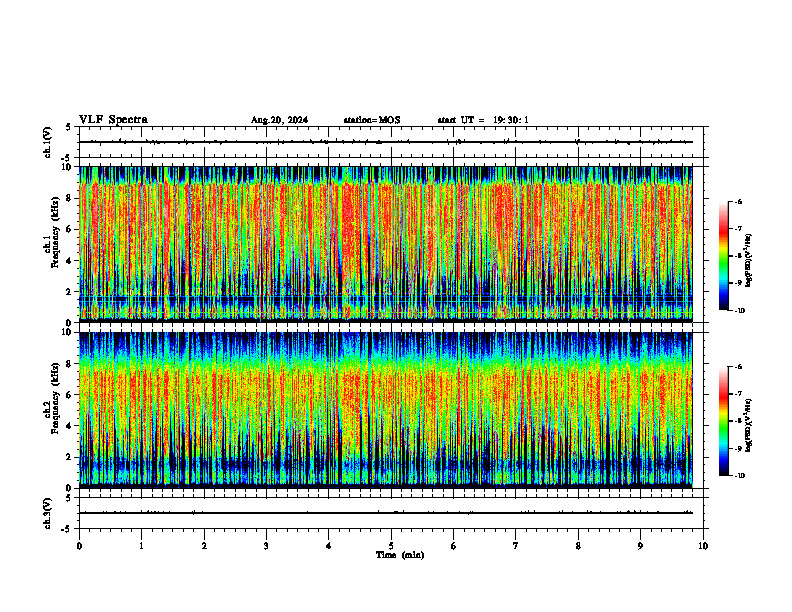Image resolution: width=792 pixels, height=612 pixels.
Task: Click the "5" tick on the time axis
Action: (391, 546)
